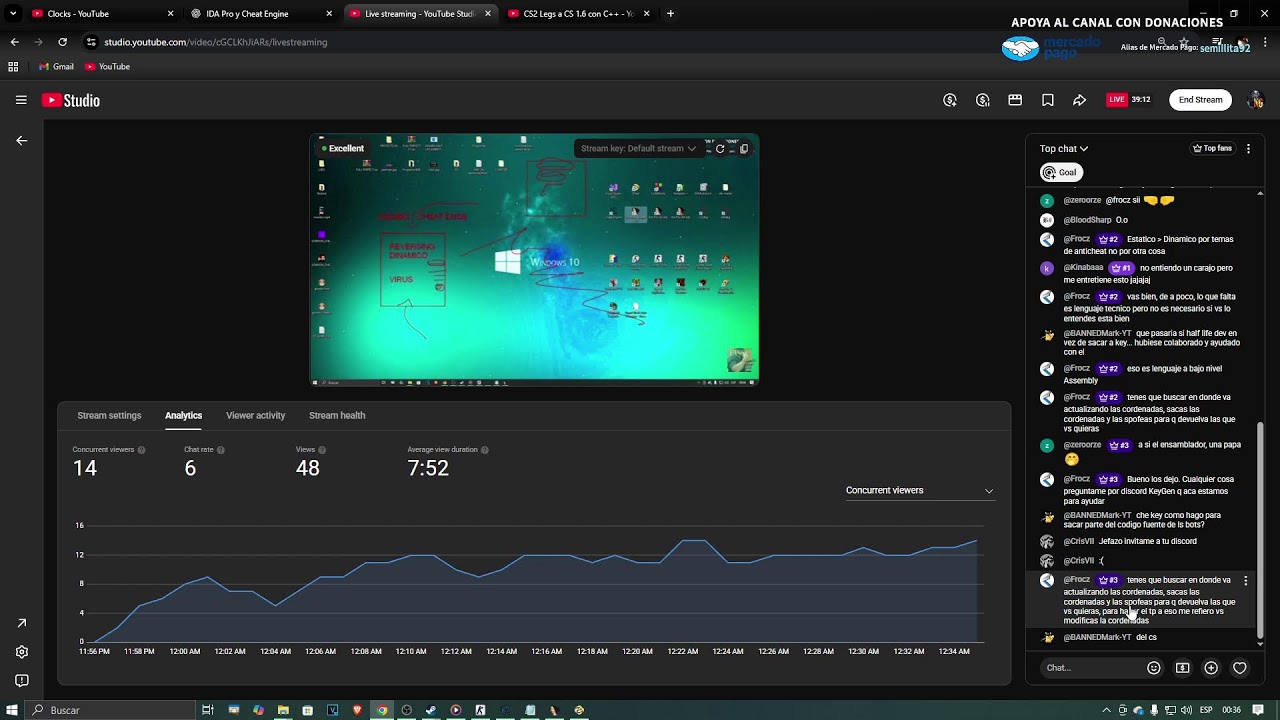Click the help icon beside Concurrent viewers
The height and width of the screenshot is (720, 1280).
point(141,450)
